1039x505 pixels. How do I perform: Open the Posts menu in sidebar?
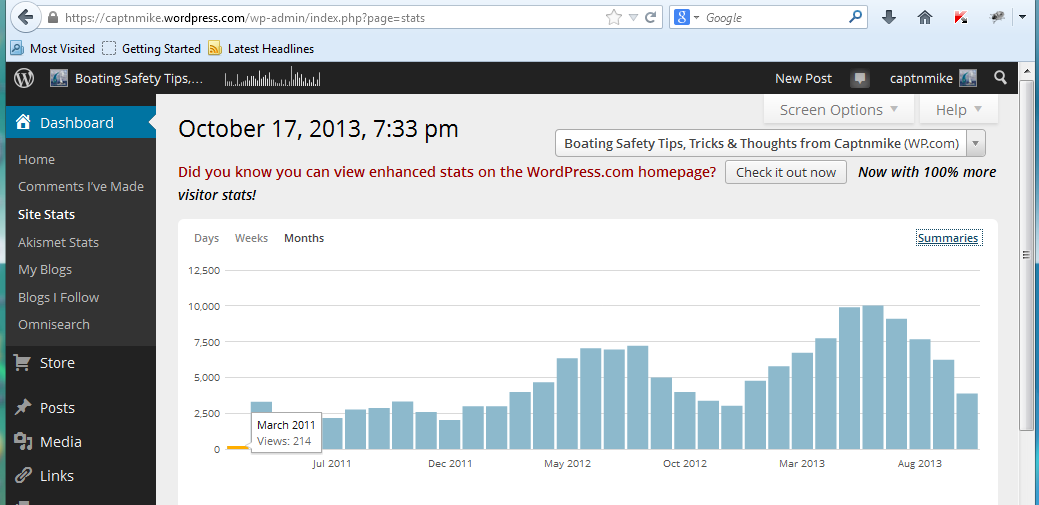pos(57,408)
